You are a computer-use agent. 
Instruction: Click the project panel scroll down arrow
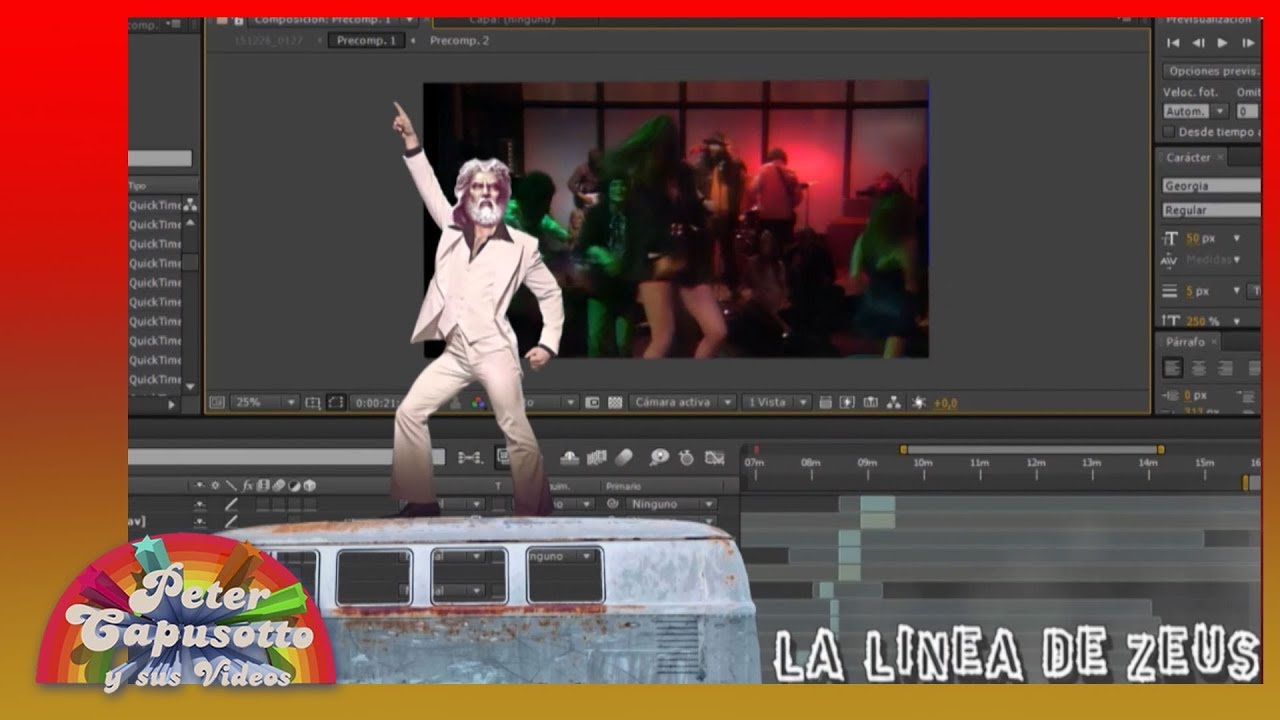click(x=189, y=386)
